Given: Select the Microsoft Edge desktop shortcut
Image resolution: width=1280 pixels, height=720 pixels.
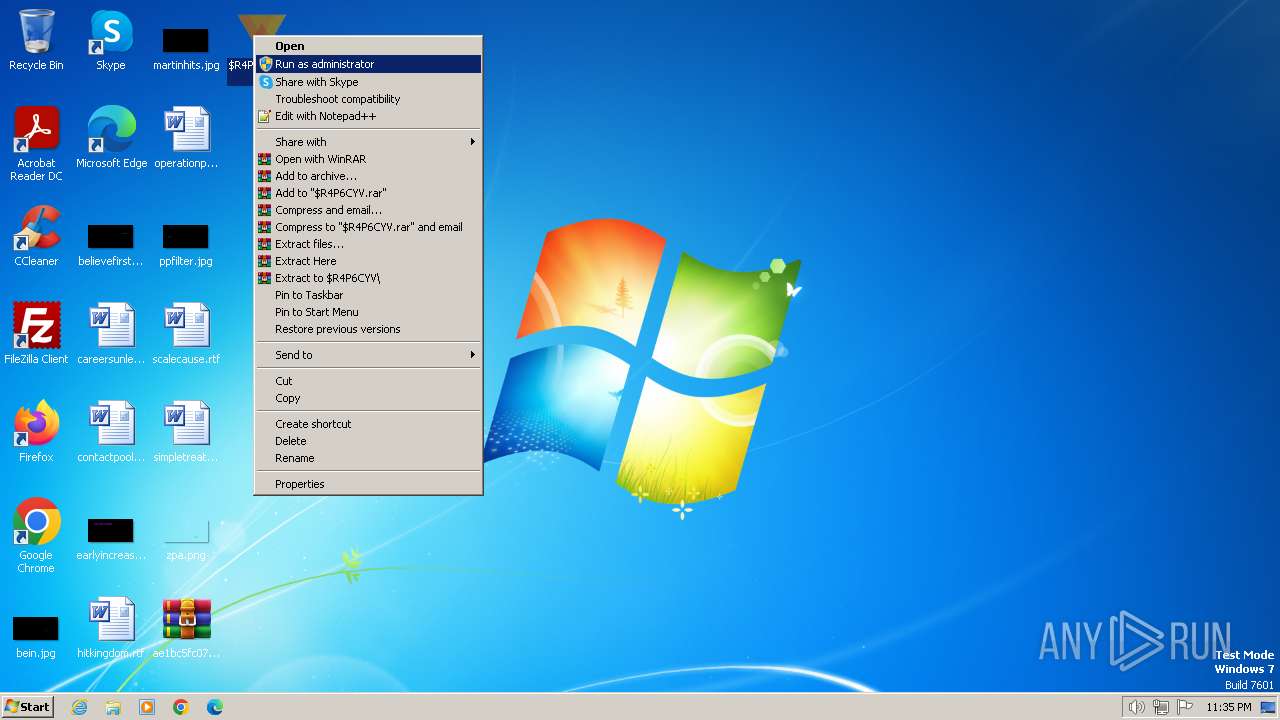Looking at the screenshot, I should [111, 138].
